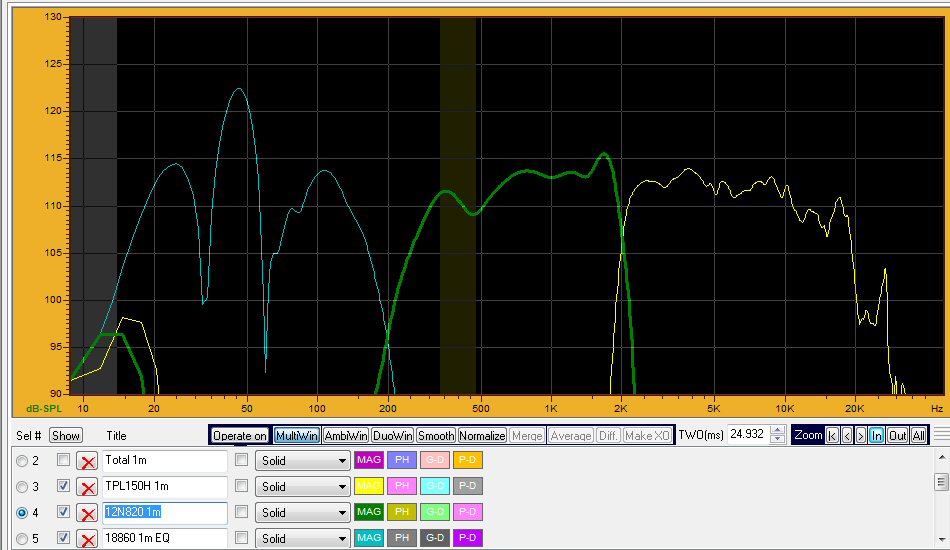The height and width of the screenshot is (550, 950).
Task: Click the Merge button
Action: pyautogui.click(x=527, y=436)
